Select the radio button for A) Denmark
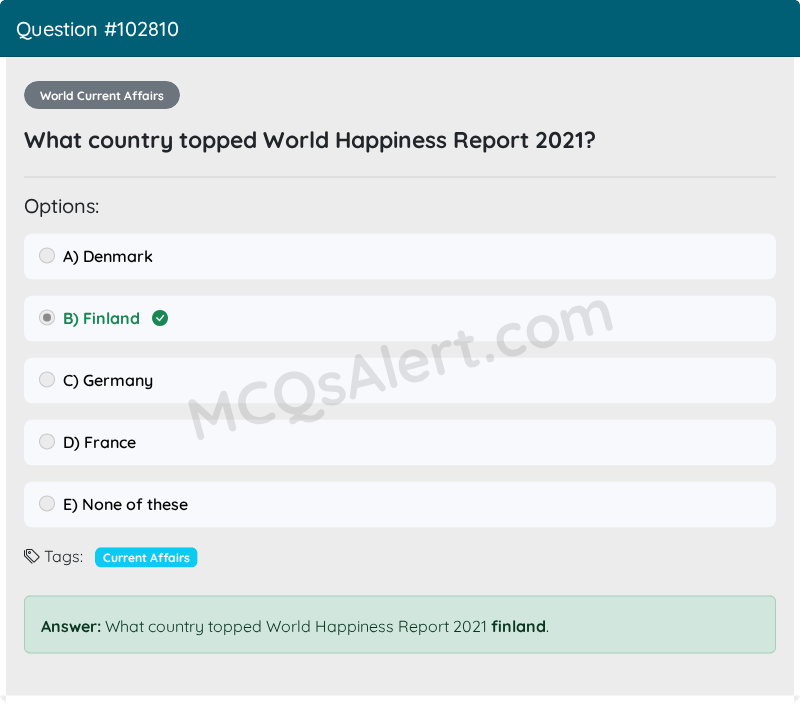 (x=47, y=256)
